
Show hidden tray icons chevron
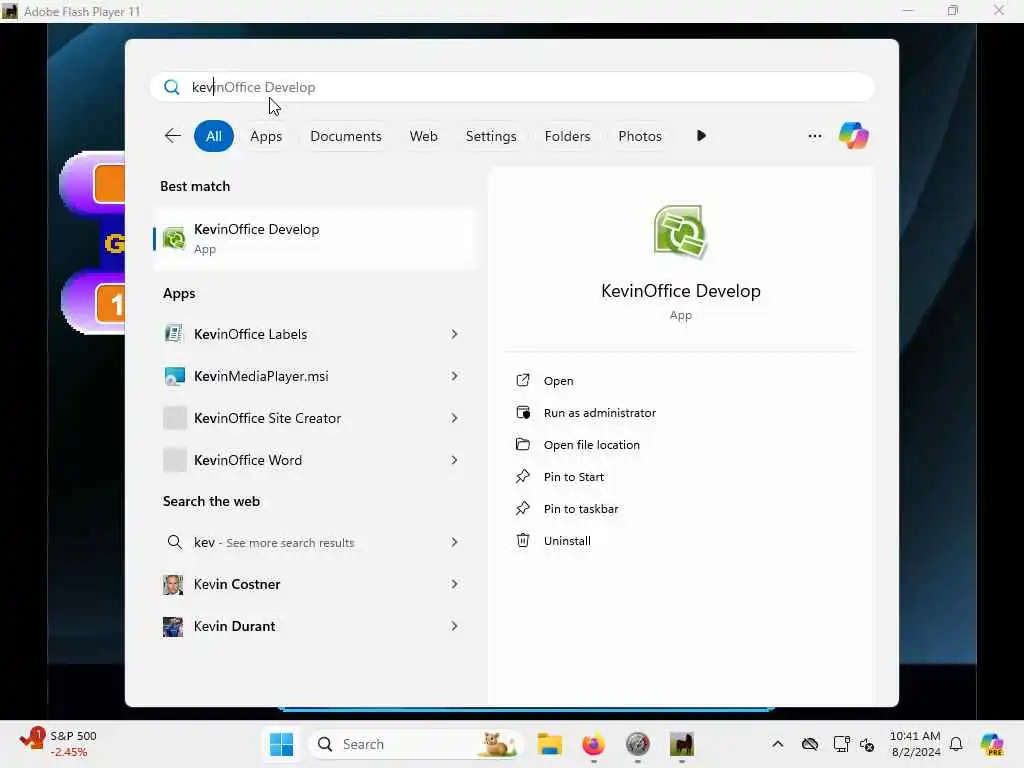click(777, 744)
